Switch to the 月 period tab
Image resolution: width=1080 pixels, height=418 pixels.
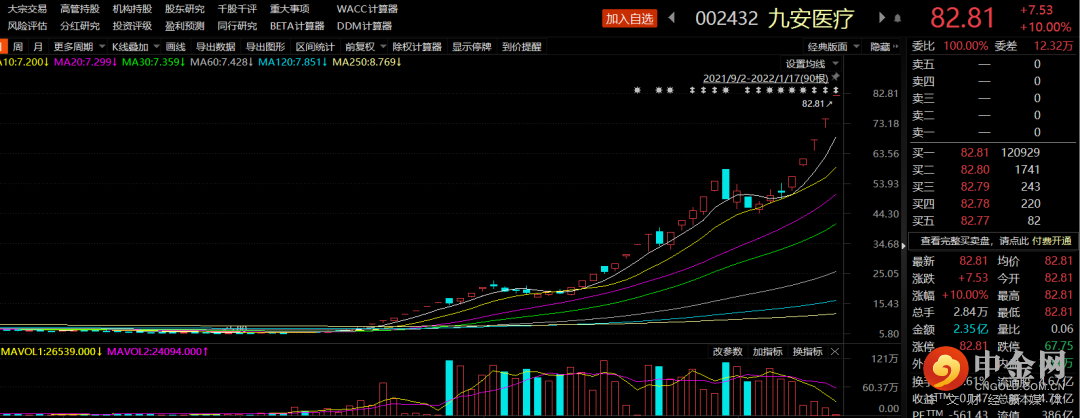(38, 47)
